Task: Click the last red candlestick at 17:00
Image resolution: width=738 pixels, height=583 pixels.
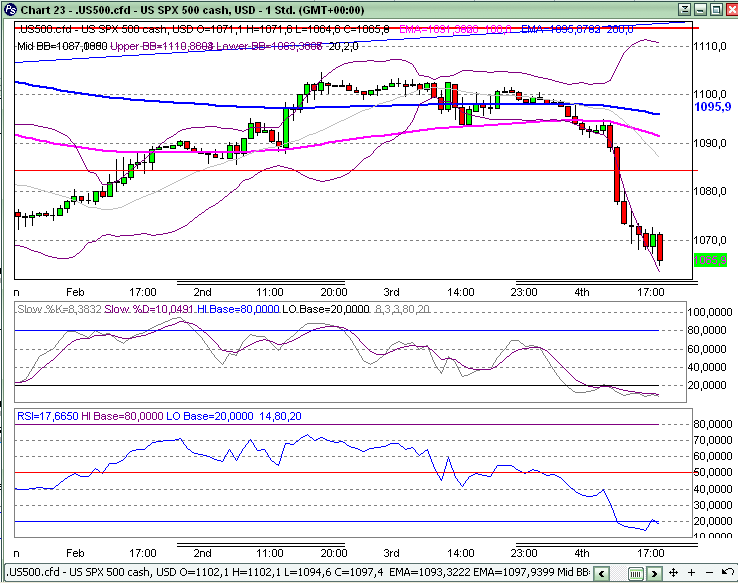Action: [x=660, y=248]
